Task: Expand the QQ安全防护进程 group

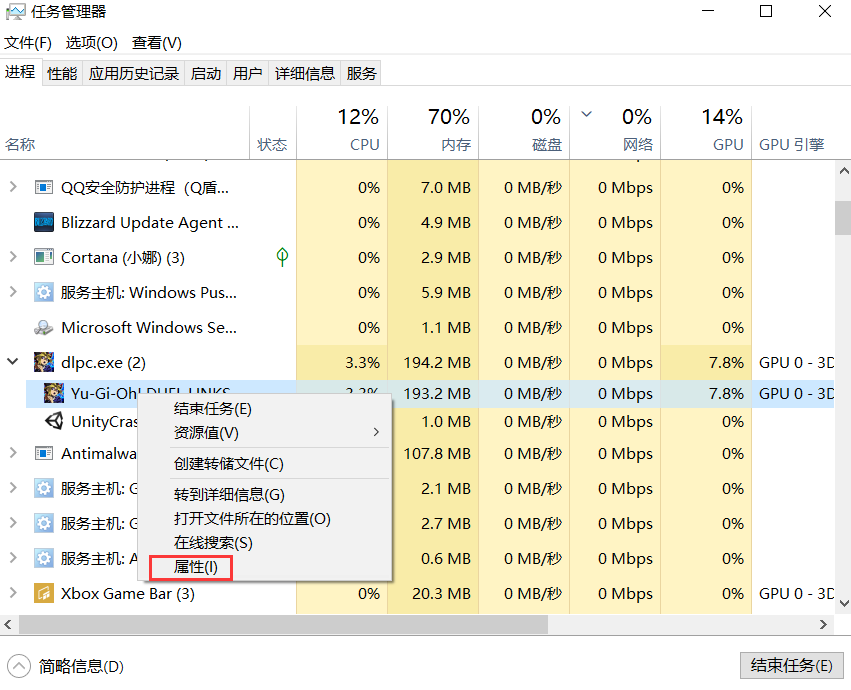Action: 13,187
